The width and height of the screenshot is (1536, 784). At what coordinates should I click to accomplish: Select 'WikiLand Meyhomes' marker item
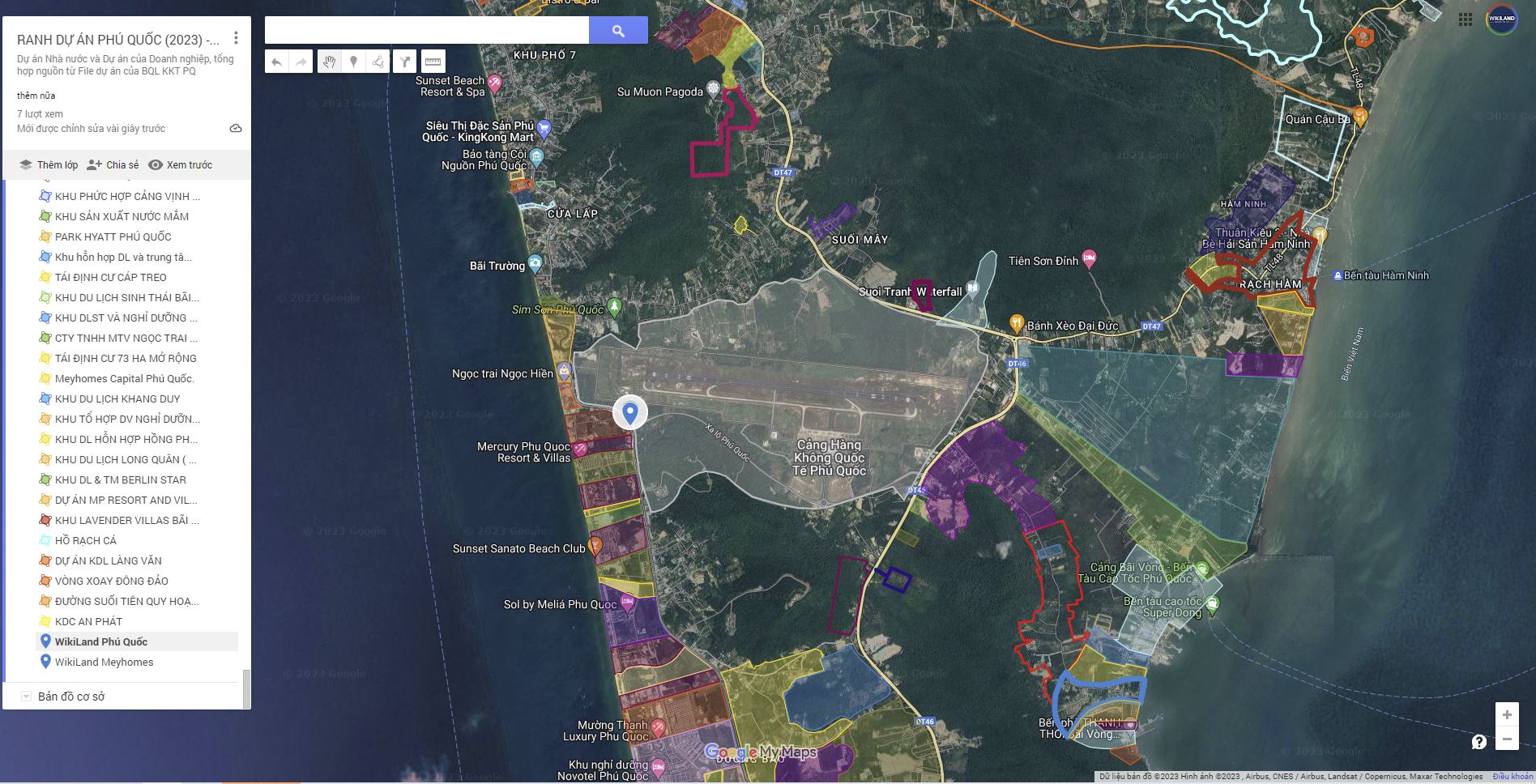(x=104, y=662)
